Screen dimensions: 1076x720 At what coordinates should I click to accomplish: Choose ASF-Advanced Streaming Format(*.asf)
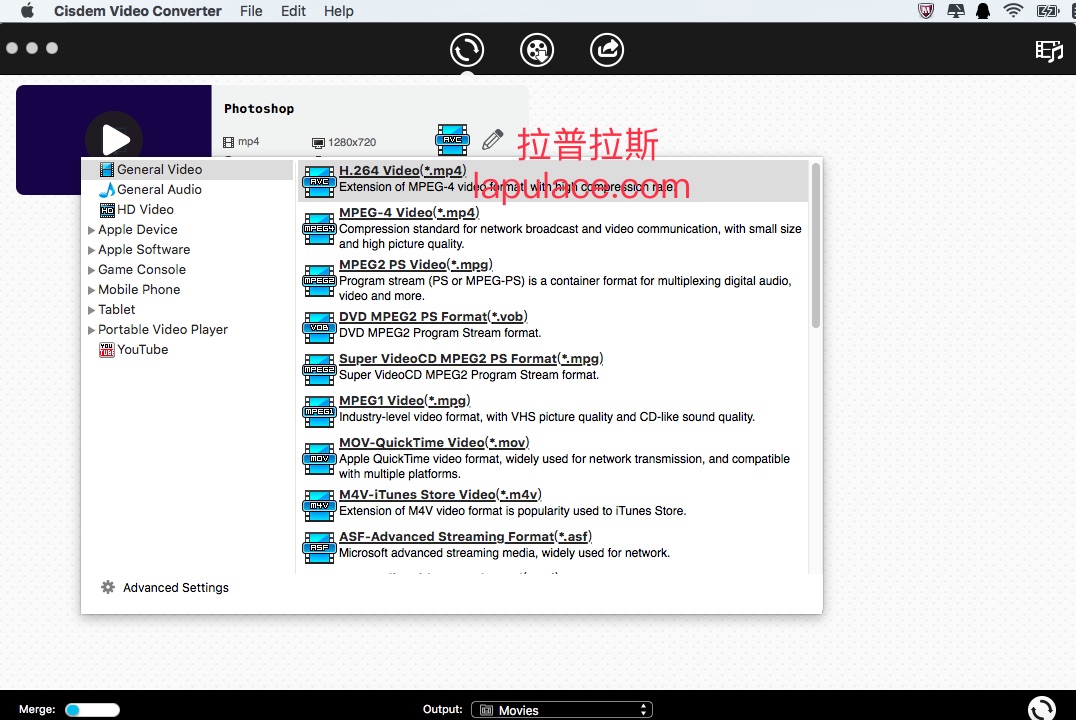coord(553,545)
